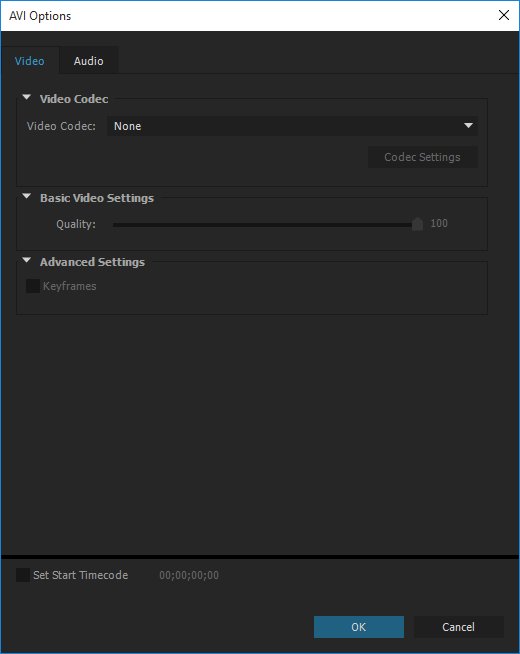Image resolution: width=520 pixels, height=654 pixels.
Task: Click the Quality value 100
Action: [x=439, y=224]
